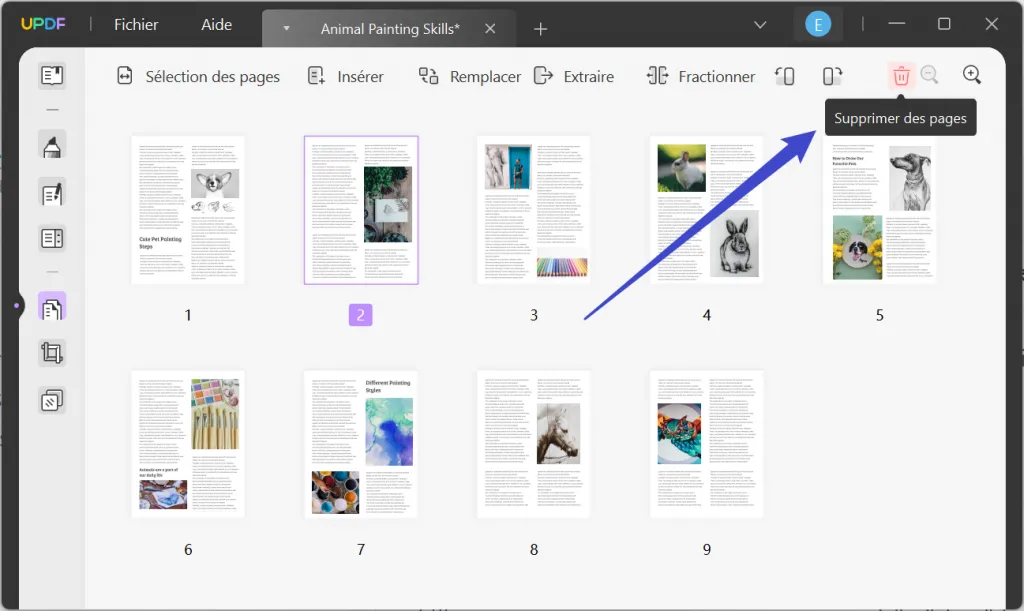Open the Aide menu
Screen dimensions: 1024x611
coord(216,24)
